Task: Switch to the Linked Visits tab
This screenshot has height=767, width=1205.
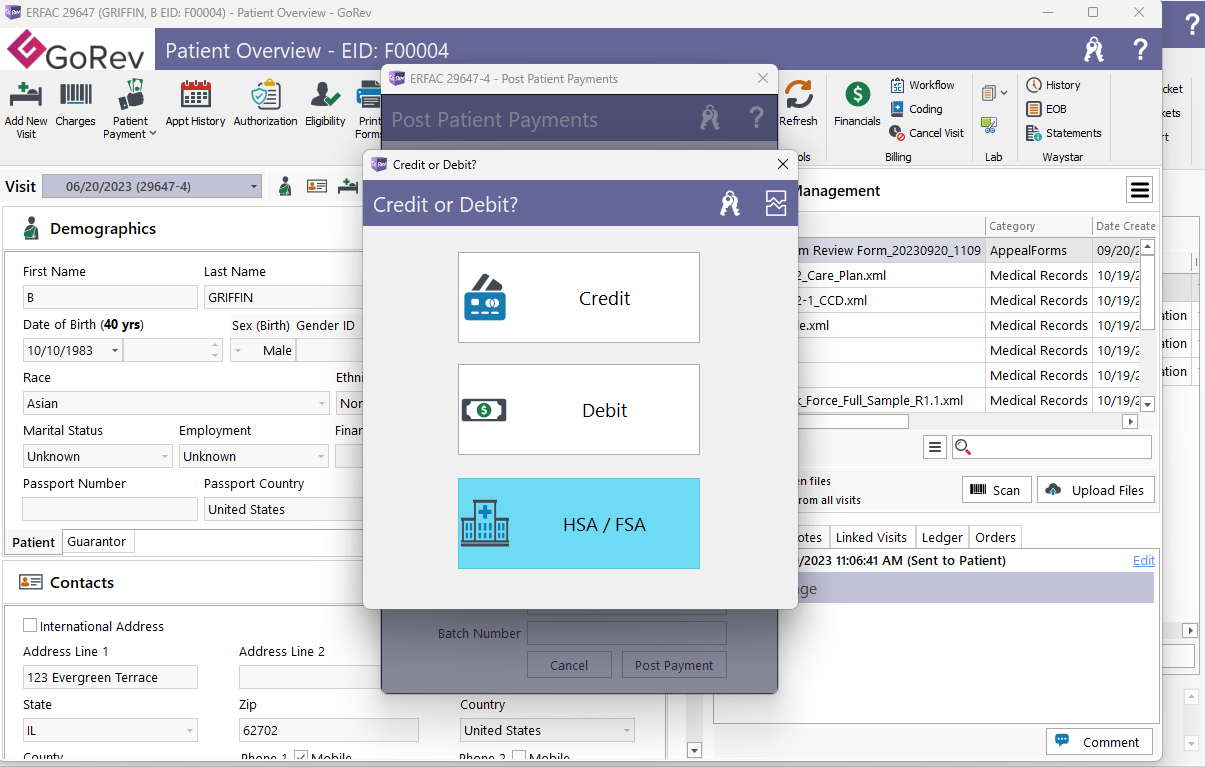Action: [871, 537]
